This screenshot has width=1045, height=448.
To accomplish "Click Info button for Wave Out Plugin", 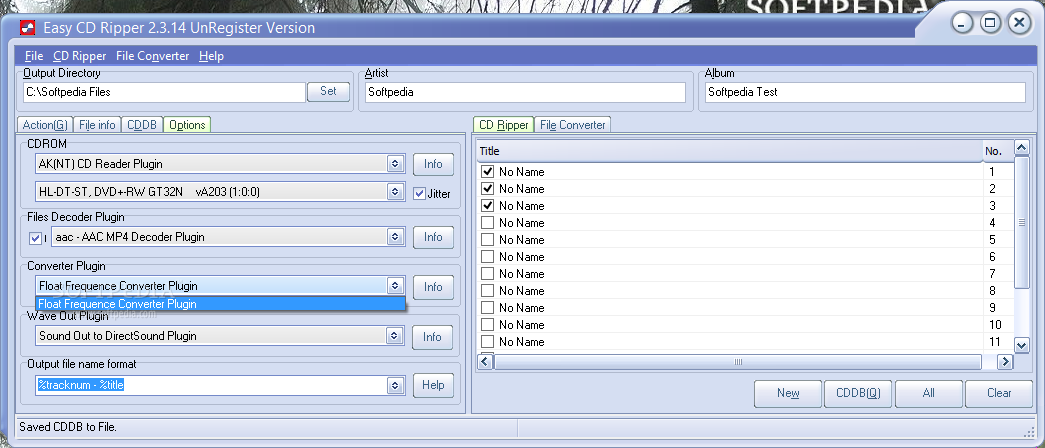I will point(433,337).
